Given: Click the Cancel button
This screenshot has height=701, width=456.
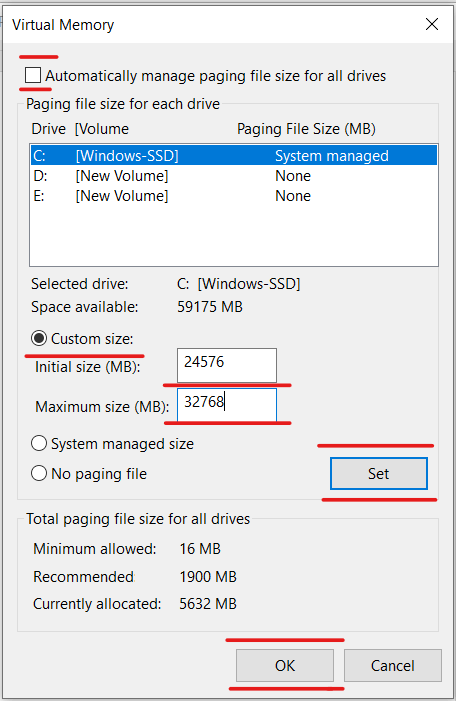Looking at the screenshot, I should click(x=393, y=665).
